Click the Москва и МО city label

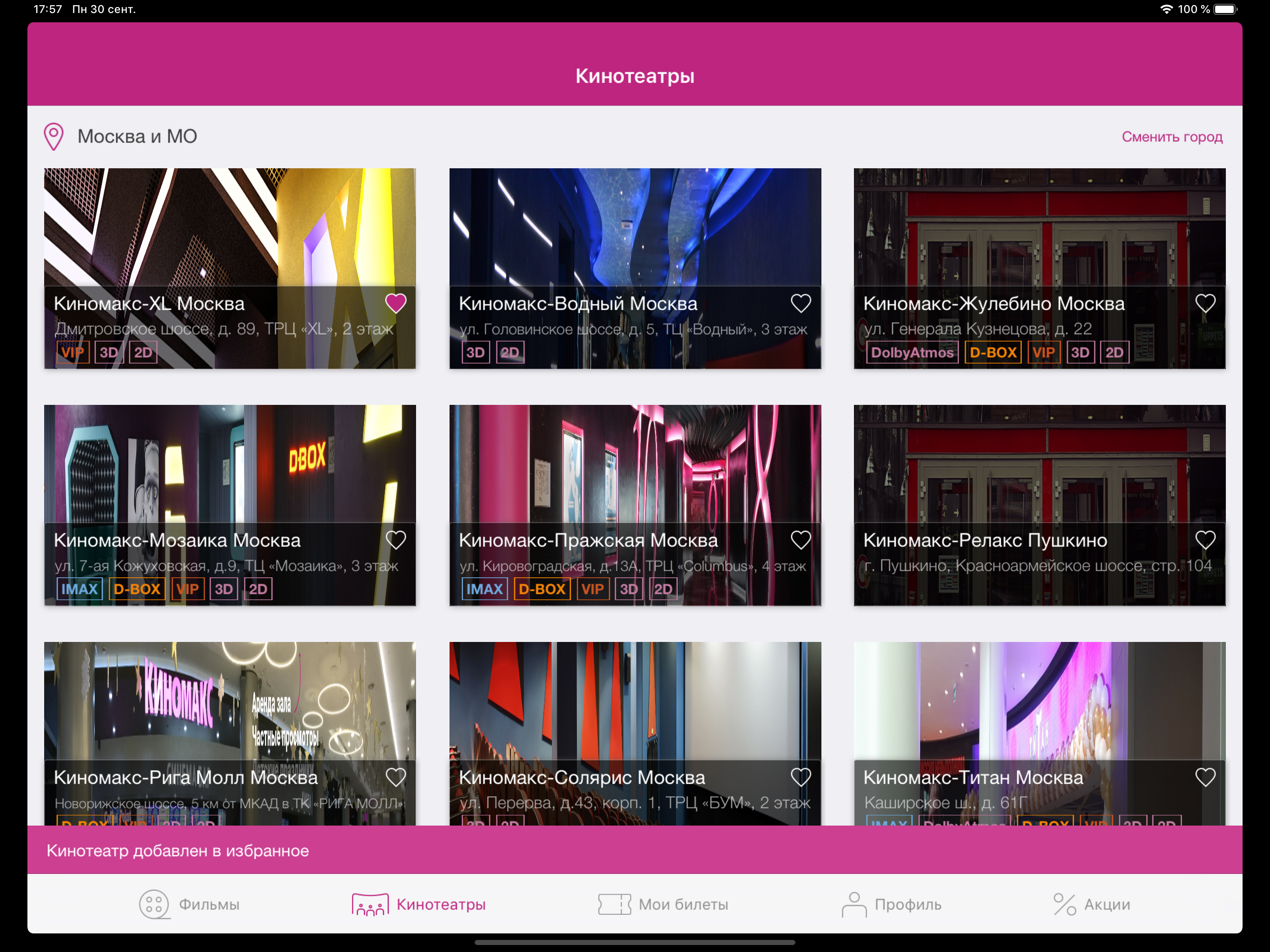[x=137, y=137]
